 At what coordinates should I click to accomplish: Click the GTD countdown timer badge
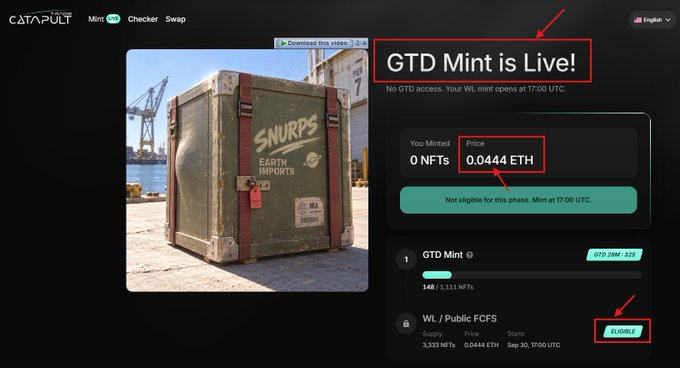pos(615,254)
